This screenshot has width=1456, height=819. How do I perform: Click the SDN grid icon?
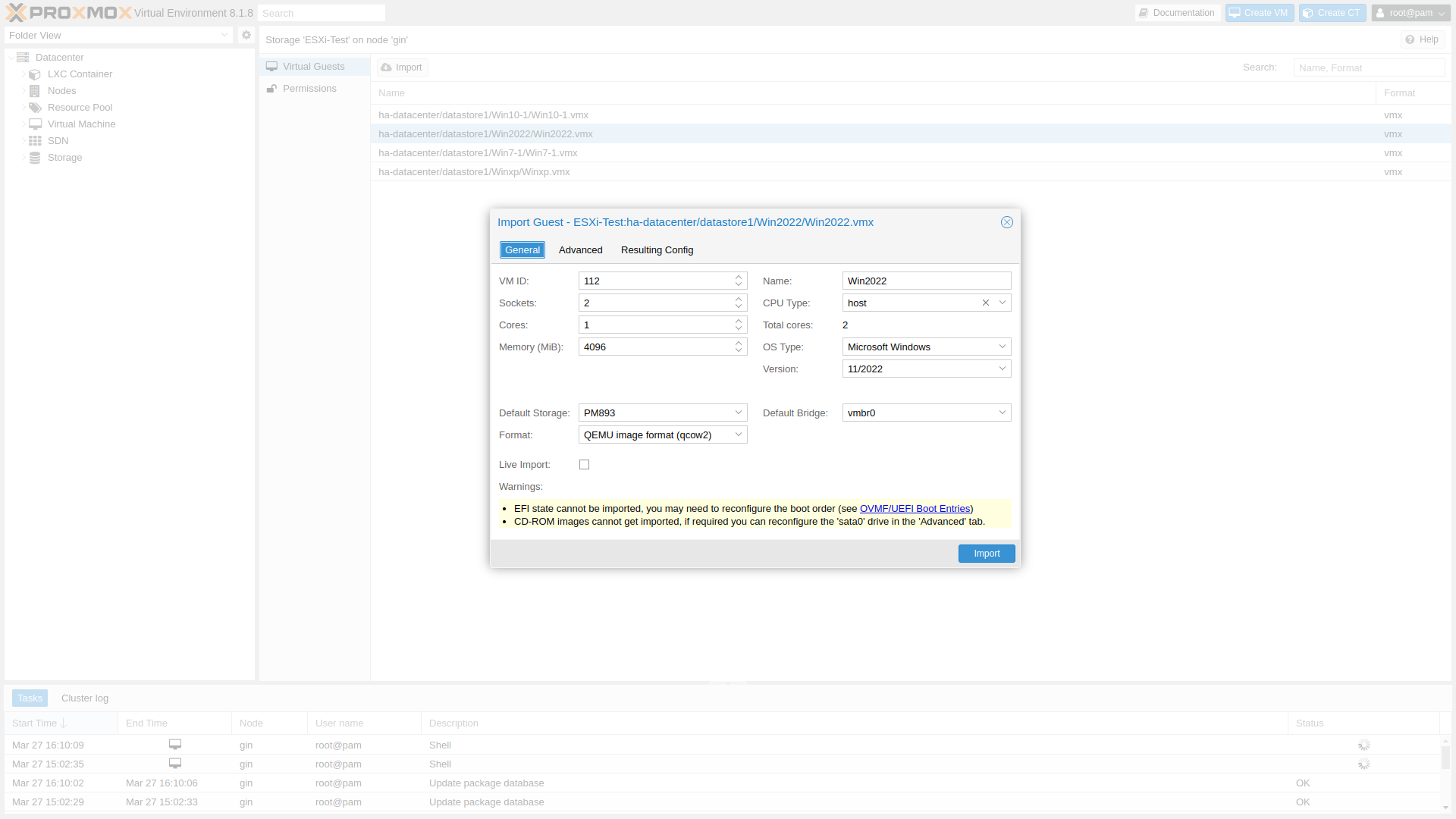click(35, 141)
